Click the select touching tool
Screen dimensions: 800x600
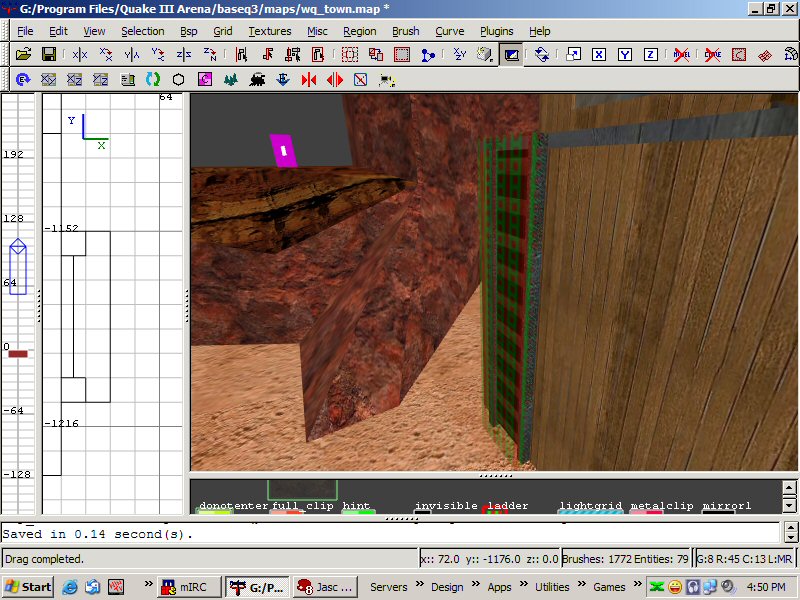pyautogui.click(x=267, y=54)
